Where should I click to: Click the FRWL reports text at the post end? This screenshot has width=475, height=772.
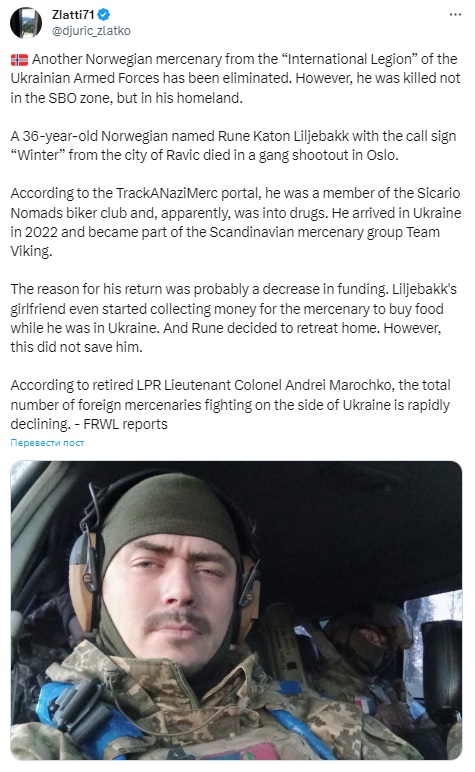click(126, 424)
